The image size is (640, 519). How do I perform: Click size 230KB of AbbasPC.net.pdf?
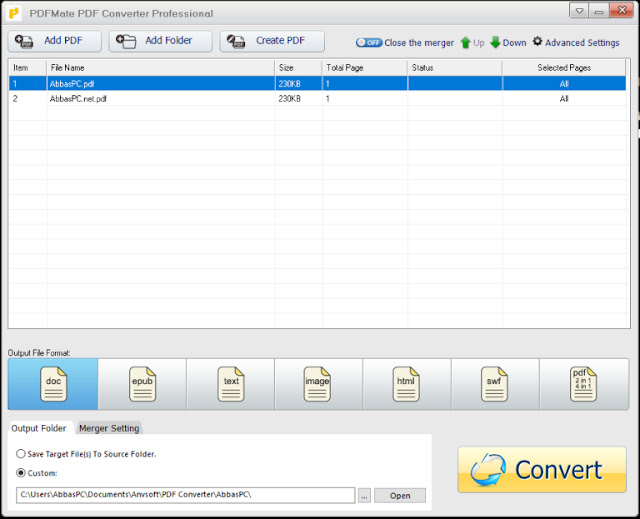(x=289, y=99)
